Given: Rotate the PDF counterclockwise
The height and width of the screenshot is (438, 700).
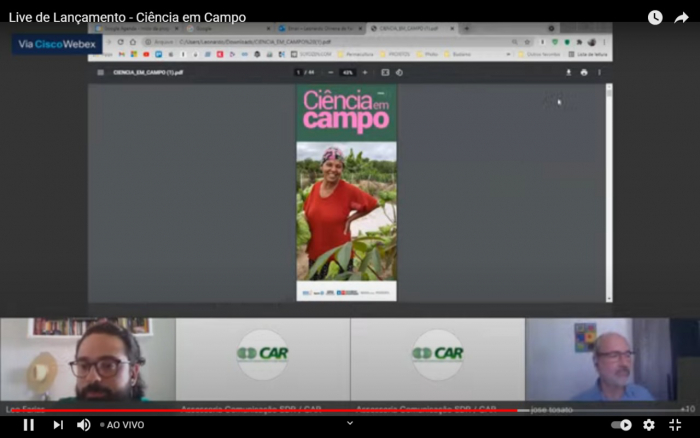Looking at the screenshot, I should [x=399, y=72].
